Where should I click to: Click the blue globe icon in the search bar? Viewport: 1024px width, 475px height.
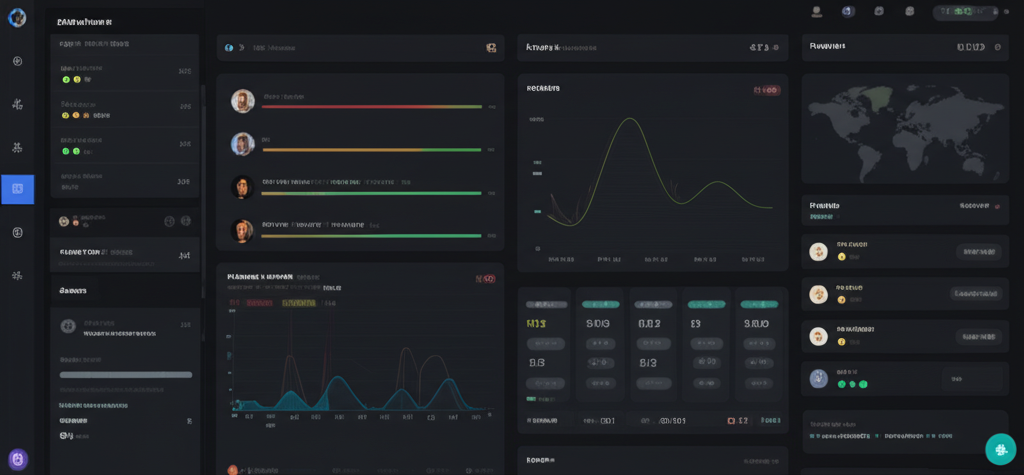[x=229, y=48]
